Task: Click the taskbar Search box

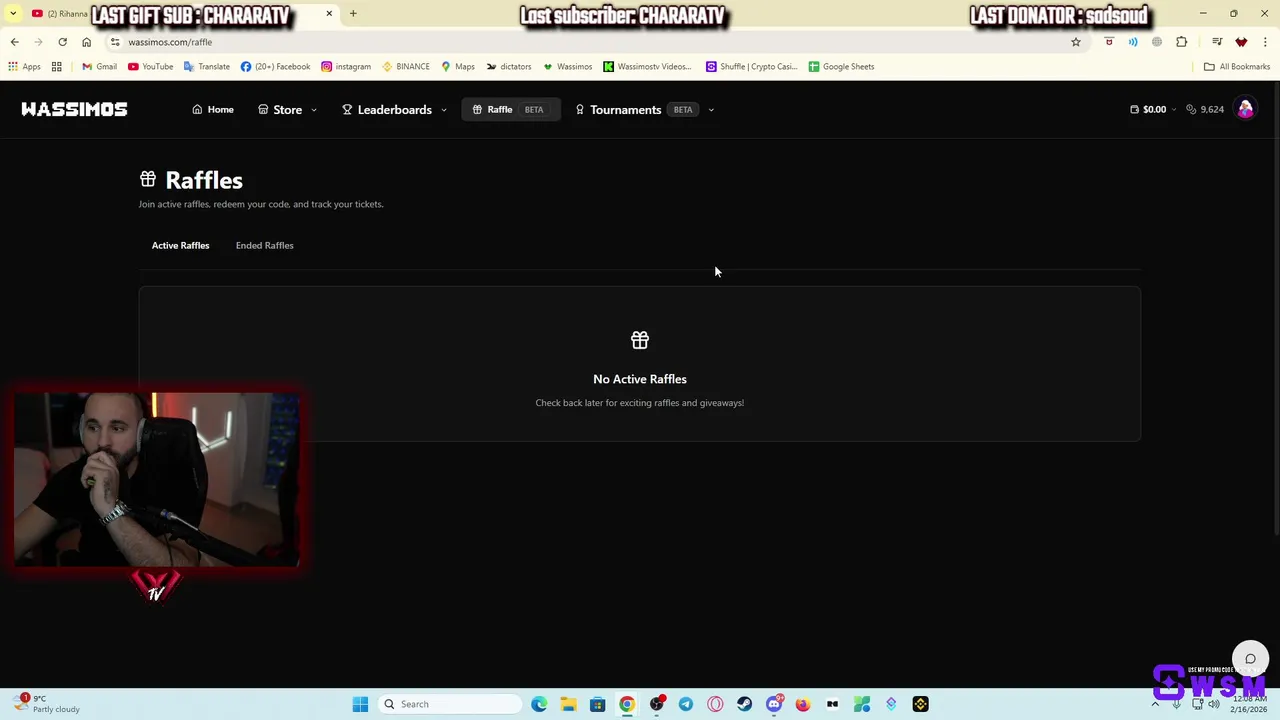Action: (450, 704)
